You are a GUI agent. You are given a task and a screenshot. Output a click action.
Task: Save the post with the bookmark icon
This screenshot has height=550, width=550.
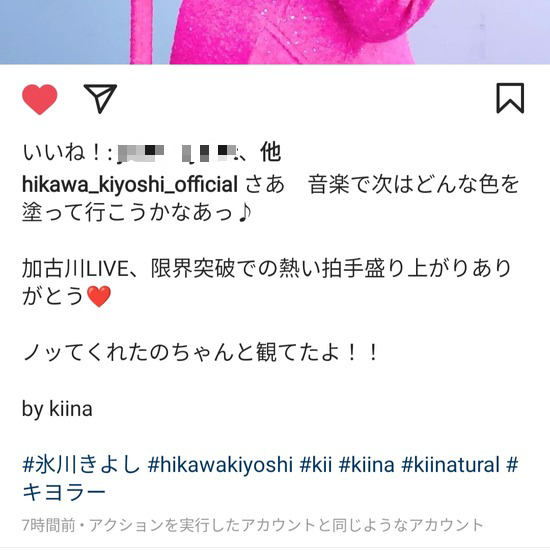tap(510, 98)
